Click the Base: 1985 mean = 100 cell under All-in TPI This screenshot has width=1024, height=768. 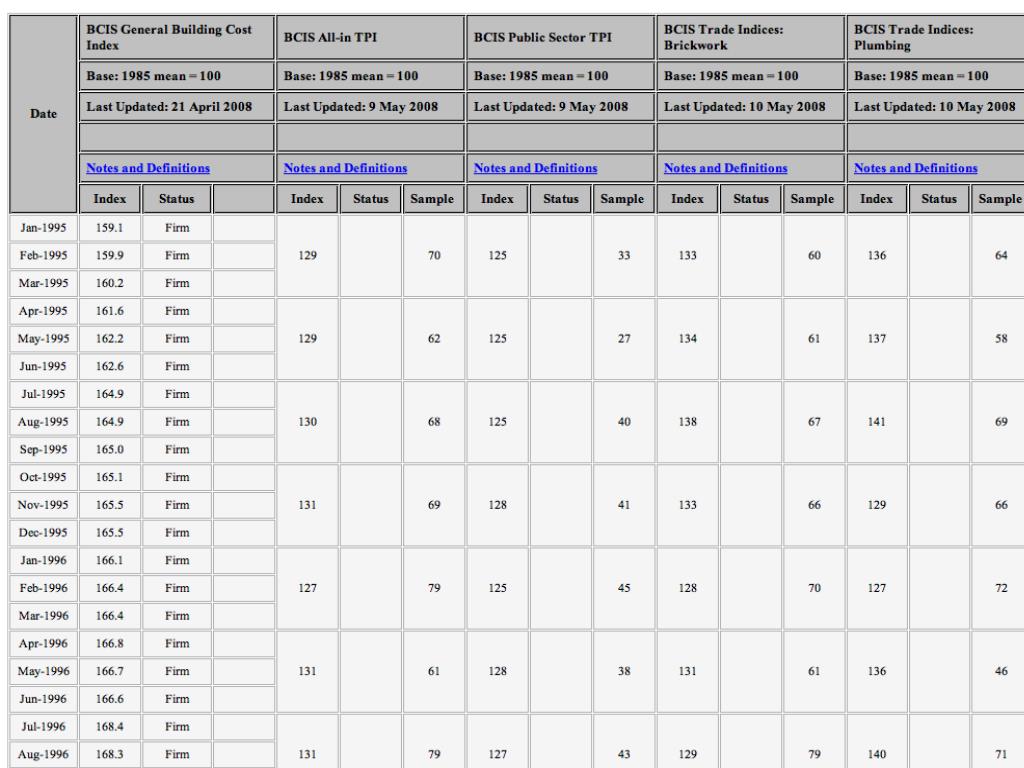click(370, 76)
